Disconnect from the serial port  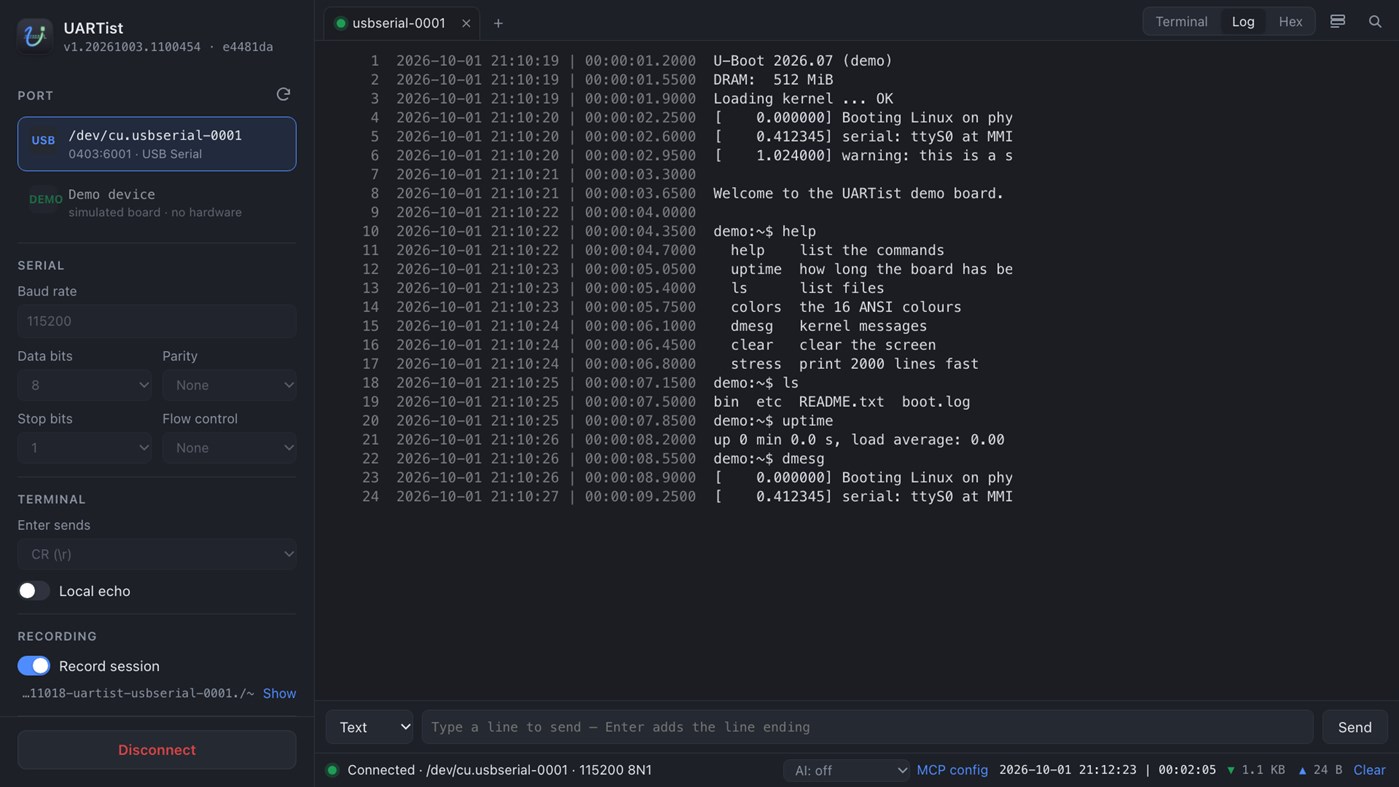pos(157,750)
